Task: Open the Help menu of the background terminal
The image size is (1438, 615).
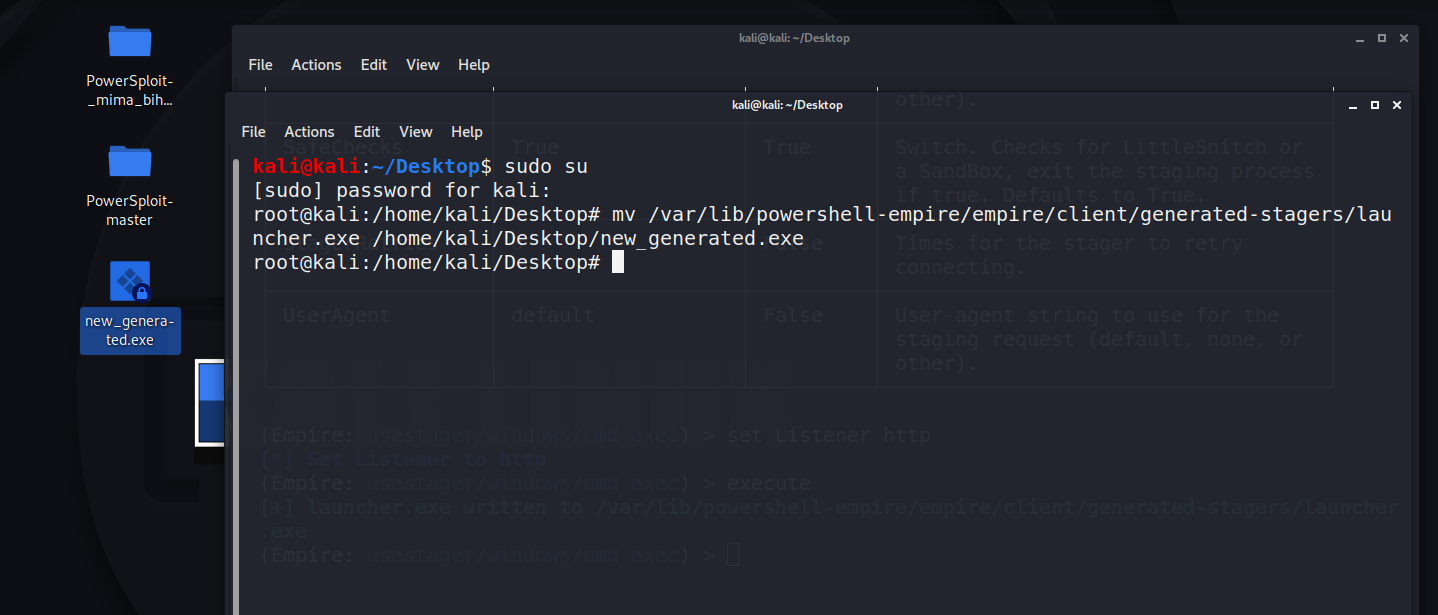Action: 474,64
